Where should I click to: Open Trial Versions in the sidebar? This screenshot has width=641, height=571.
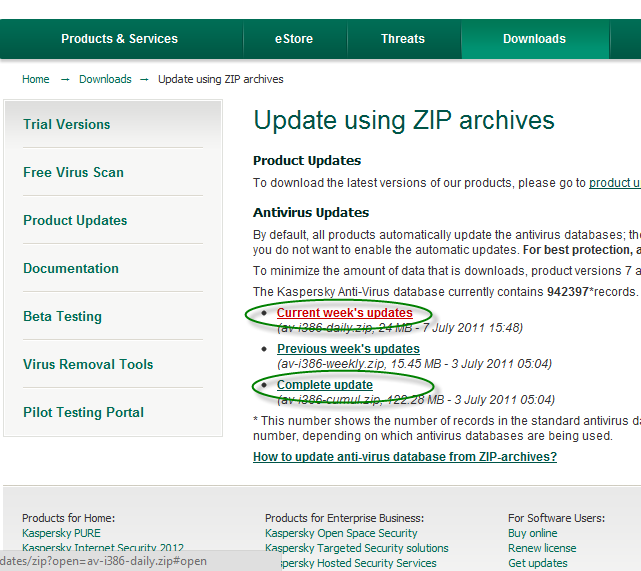click(x=67, y=124)
